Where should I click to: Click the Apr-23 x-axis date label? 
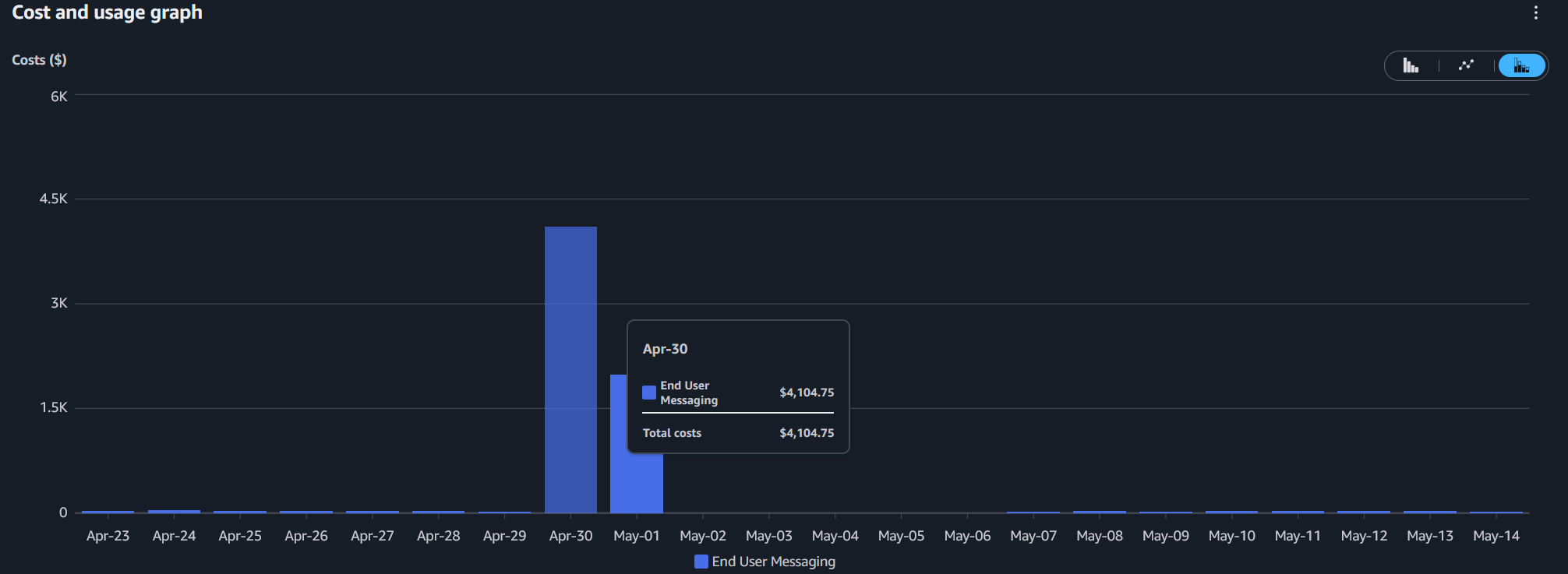point(108,536)
